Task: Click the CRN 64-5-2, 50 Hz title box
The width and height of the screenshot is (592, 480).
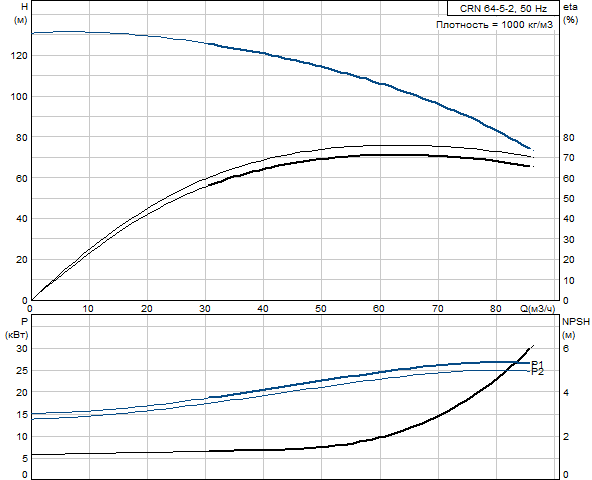Action: coord(503,8)
